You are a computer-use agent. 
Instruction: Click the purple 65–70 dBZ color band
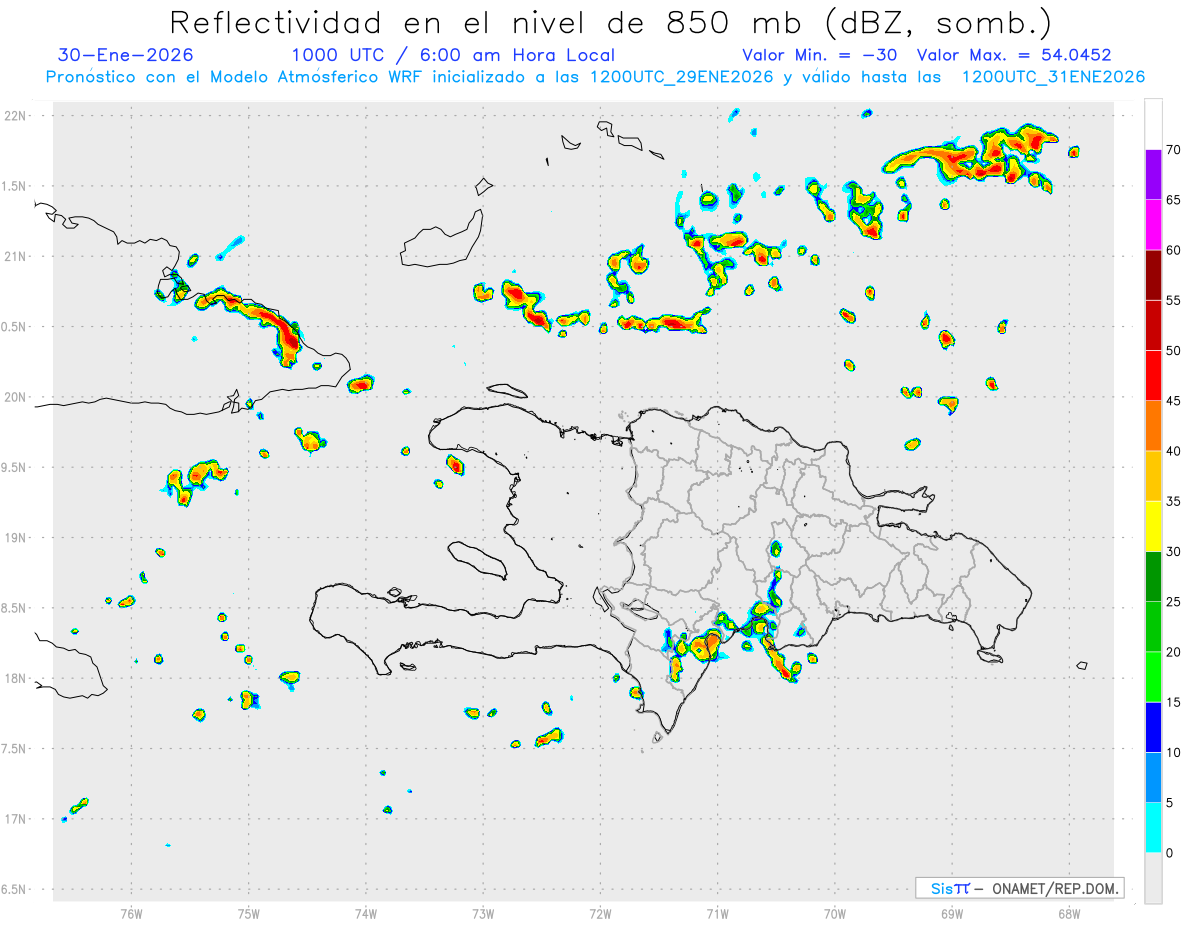coord(1153,175)
